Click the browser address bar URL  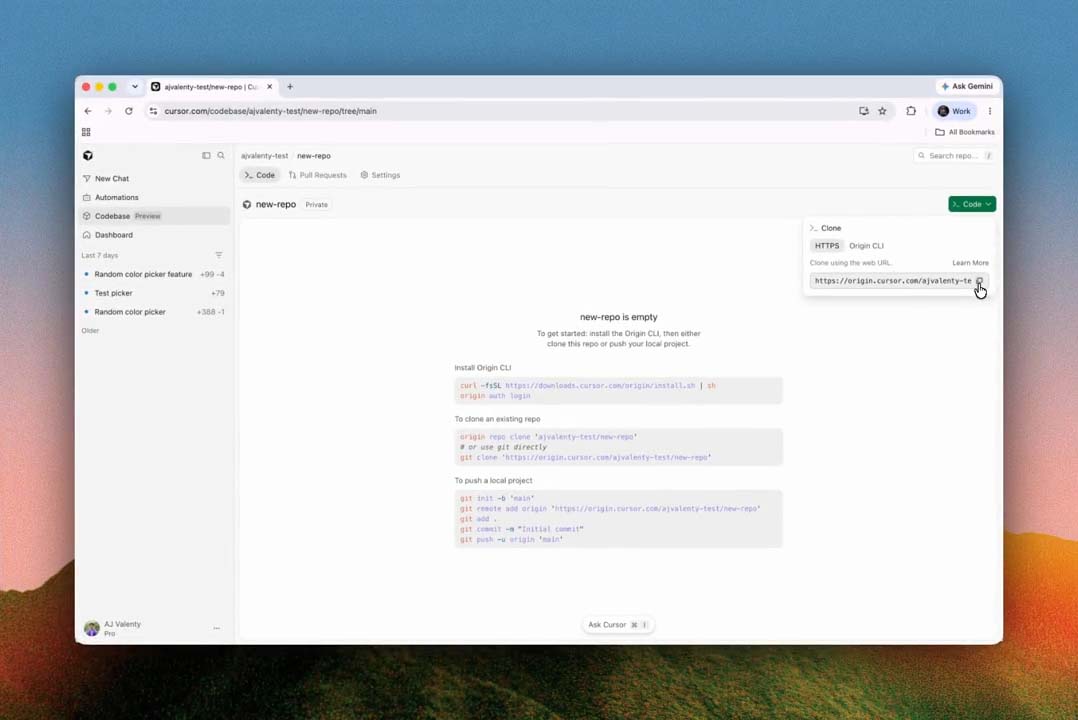tap(270, 111)
